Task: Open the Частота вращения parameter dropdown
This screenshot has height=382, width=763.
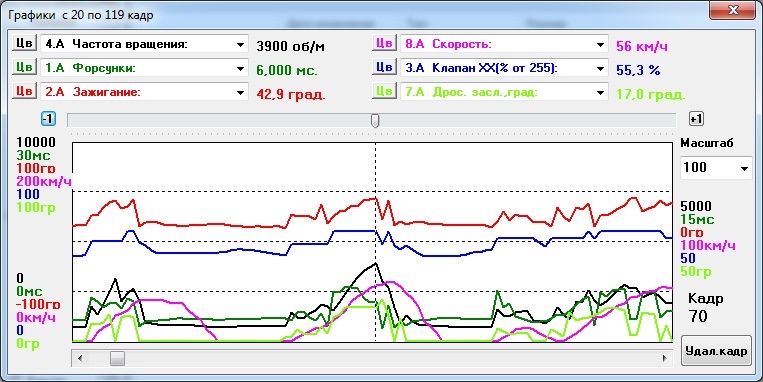Action: coord(144,44)
